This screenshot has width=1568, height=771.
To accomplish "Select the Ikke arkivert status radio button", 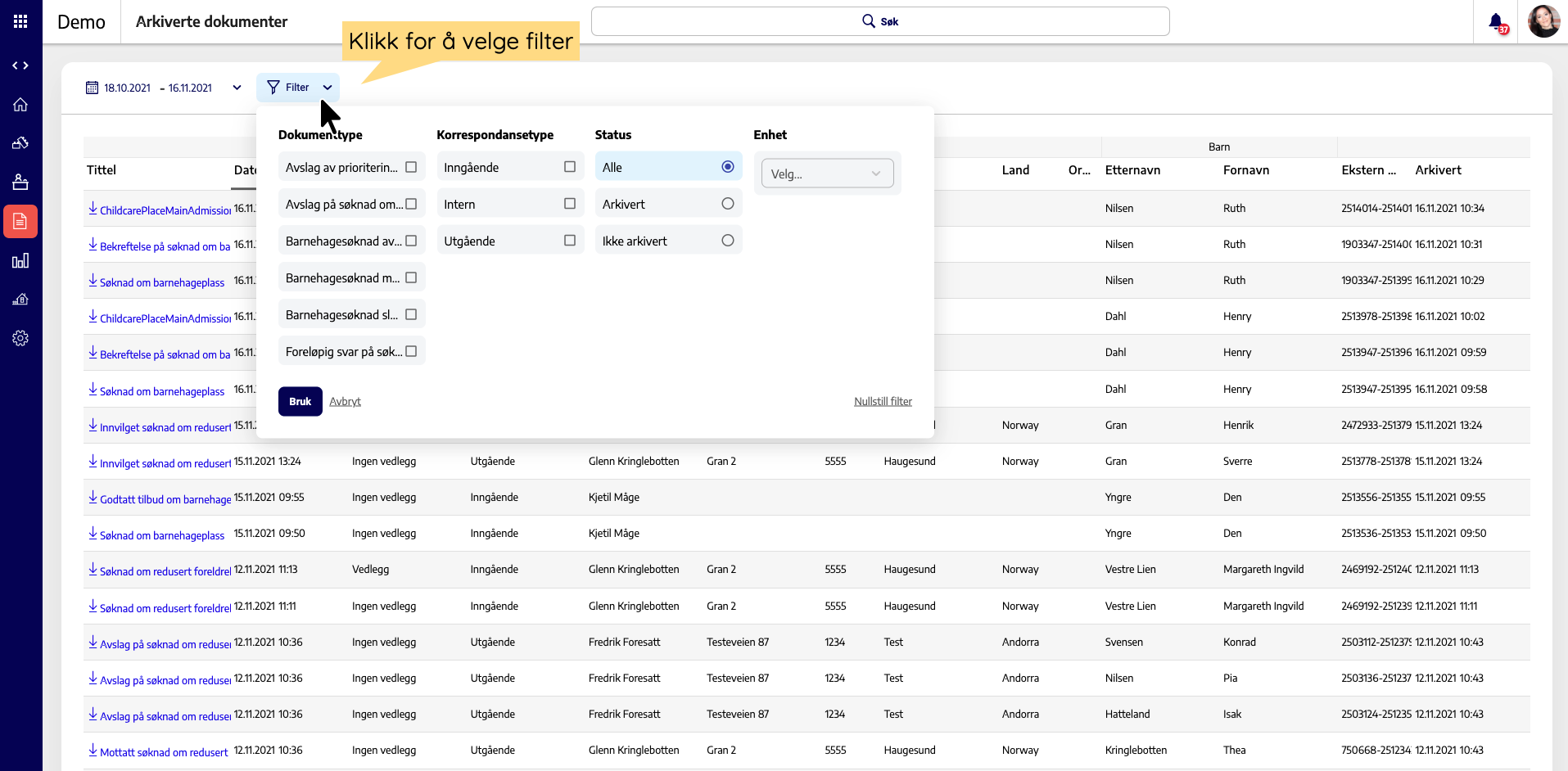I will click(x=728, y=241).
